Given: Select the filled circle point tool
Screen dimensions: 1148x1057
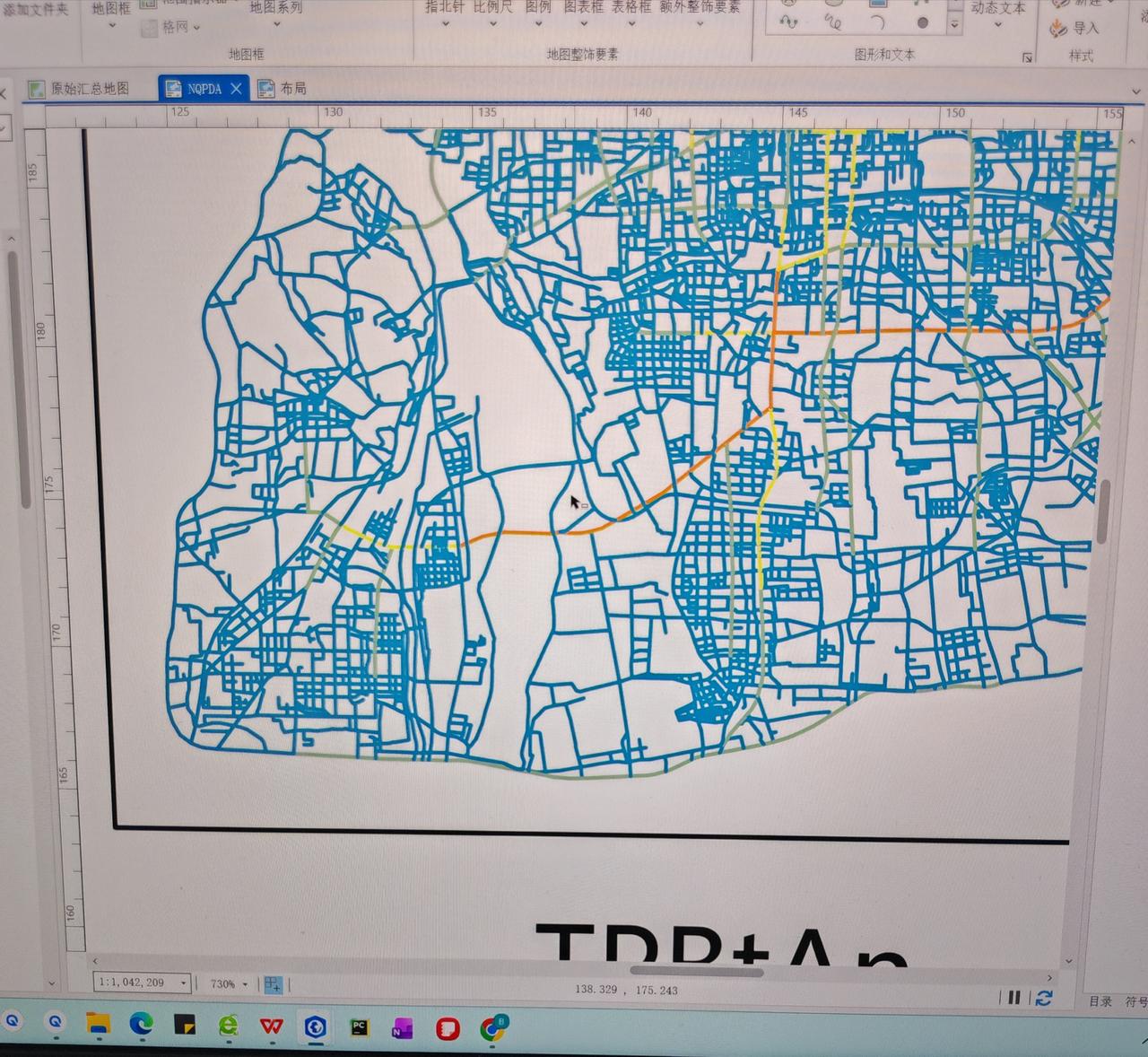Looking at the screenshot, I should point(922,22).
